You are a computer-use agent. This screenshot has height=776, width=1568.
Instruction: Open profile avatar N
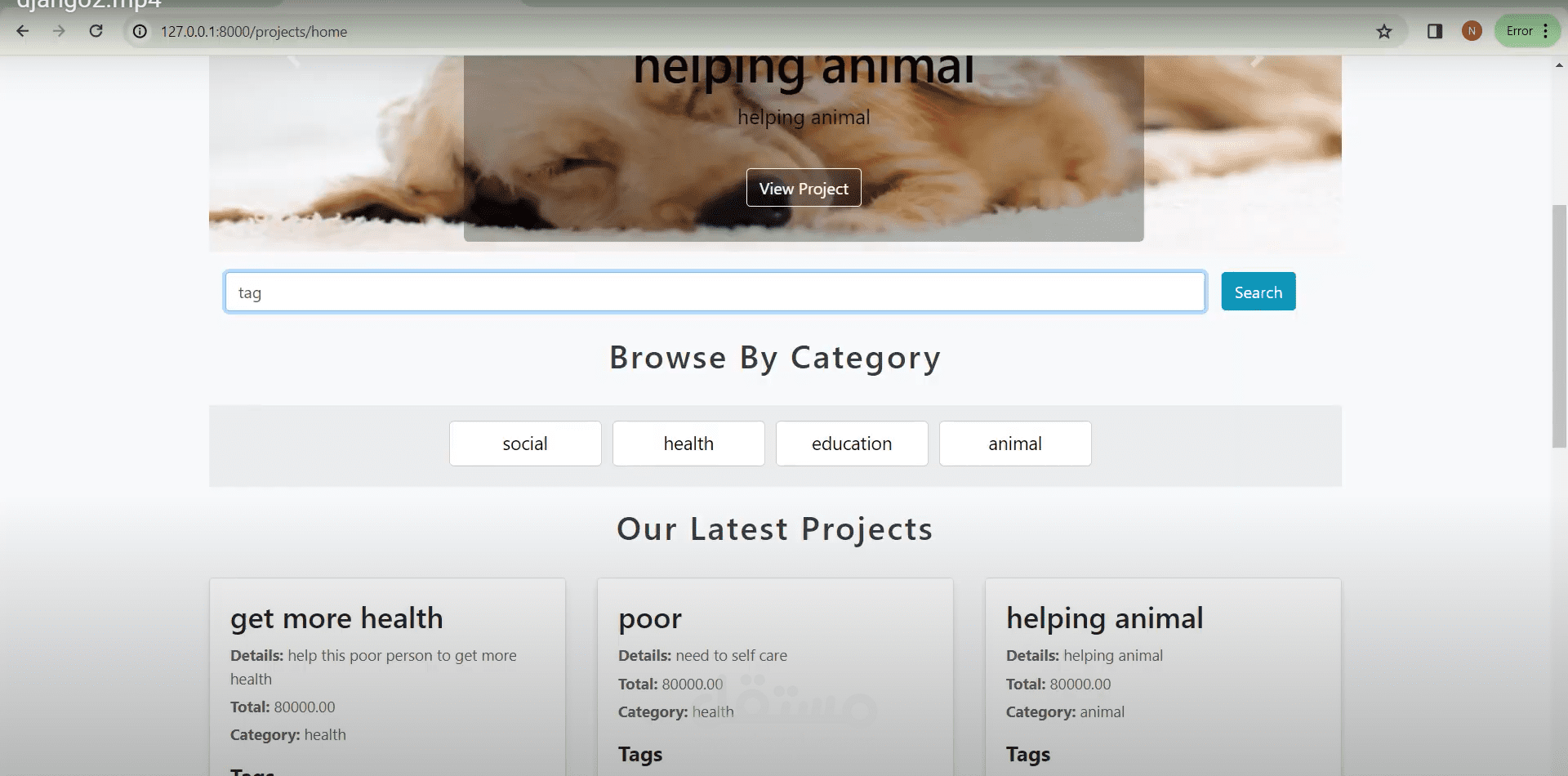coord(1472,31)
